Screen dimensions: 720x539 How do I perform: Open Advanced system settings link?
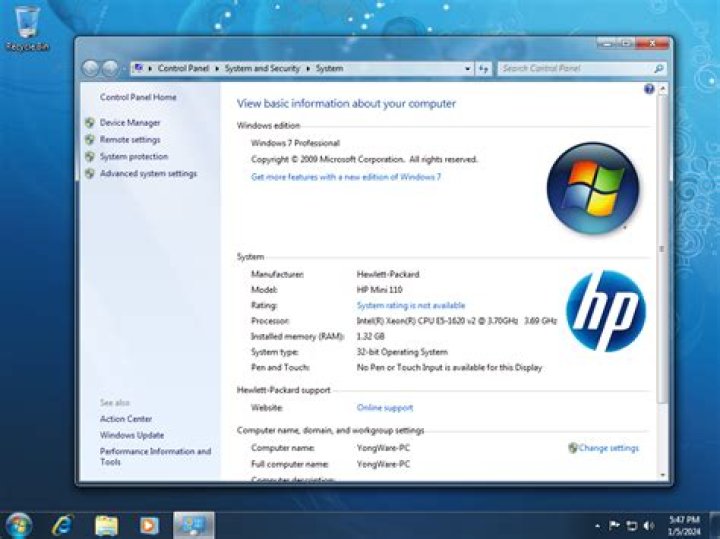(148, 174)
